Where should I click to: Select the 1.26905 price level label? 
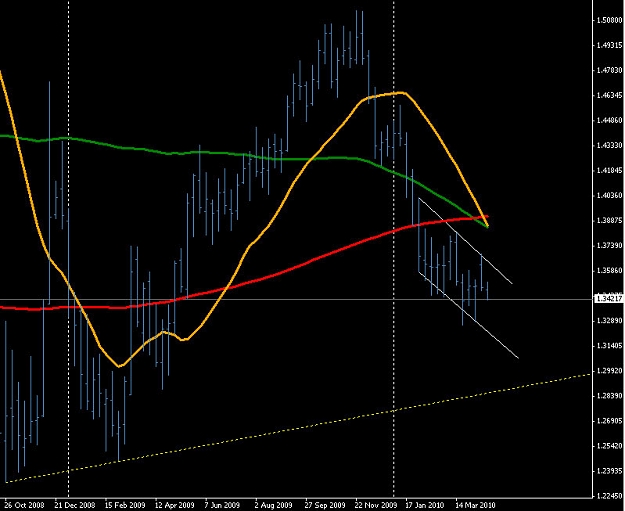pos(609,421)
